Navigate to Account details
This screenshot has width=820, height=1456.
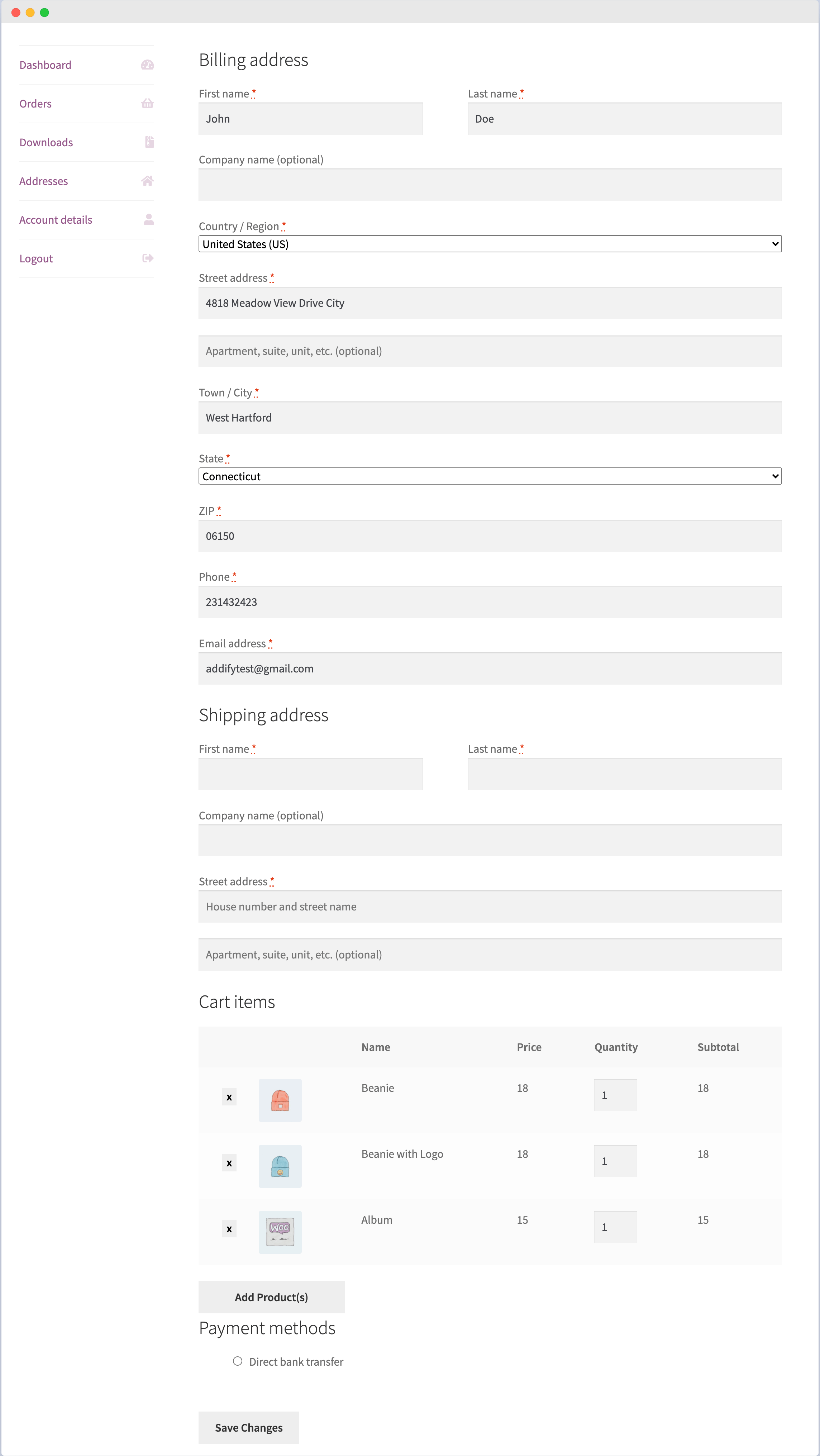[x=56, y=219]
